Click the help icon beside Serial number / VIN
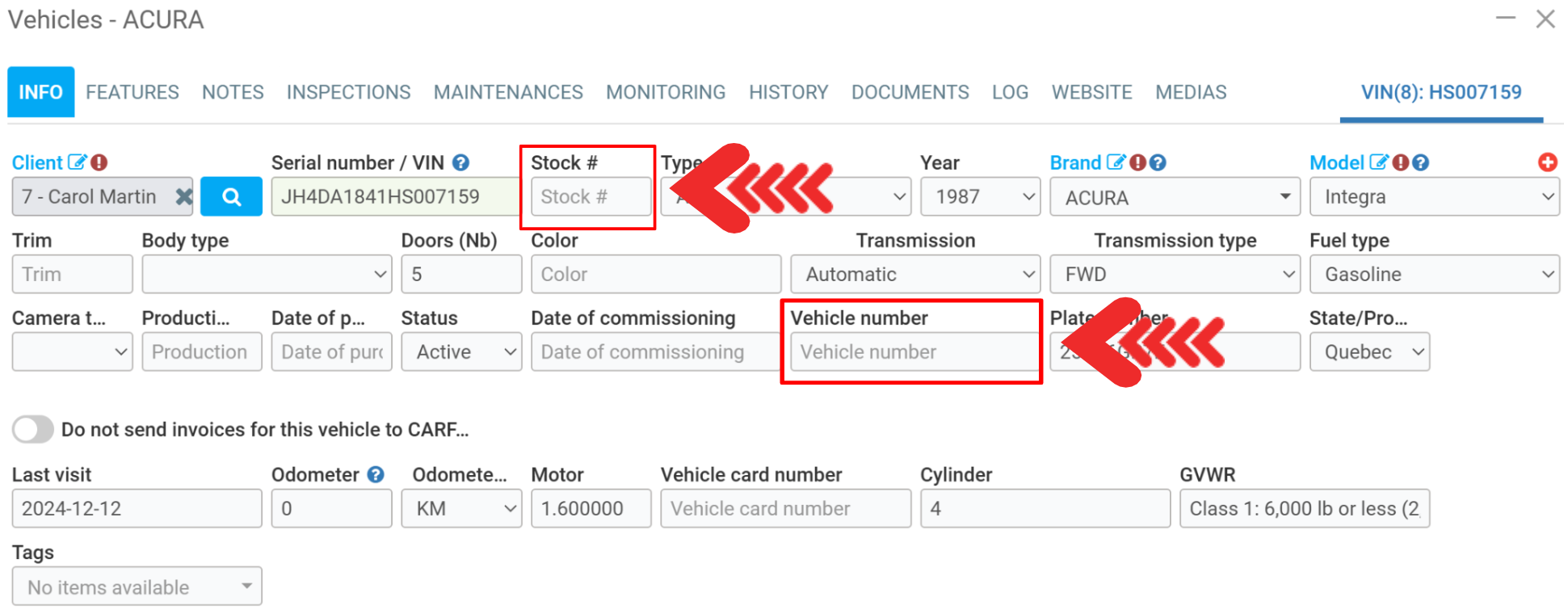This screenshot has width=1568, height=614. point(461,162)
